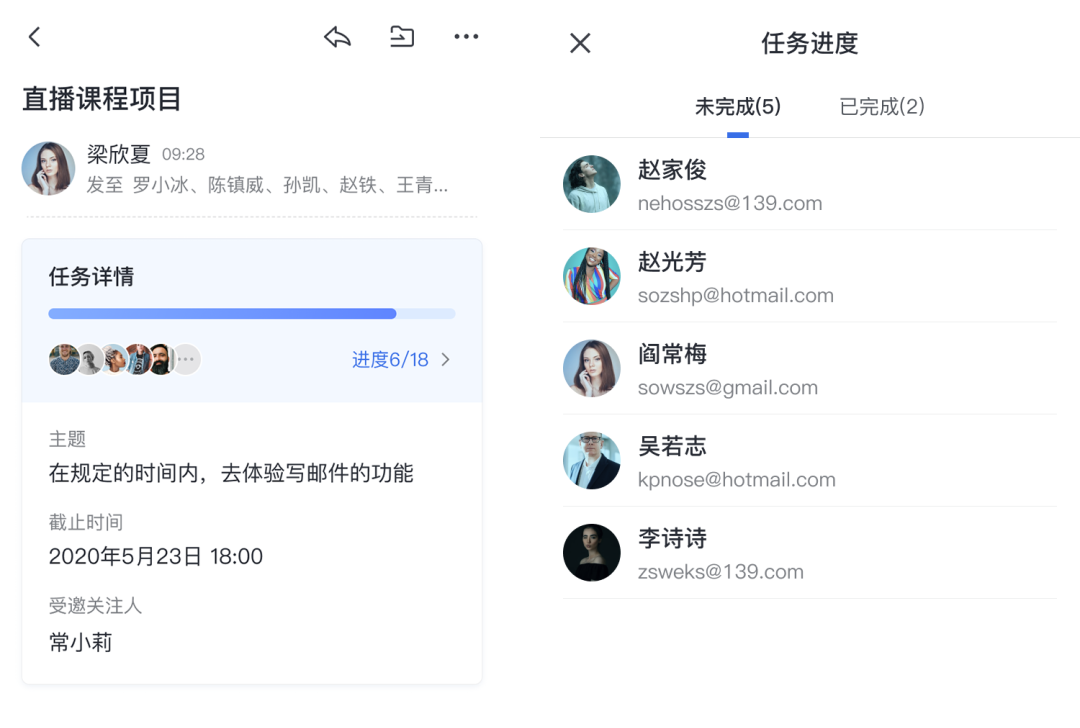Click the reply arrow icon

point(338,37)
